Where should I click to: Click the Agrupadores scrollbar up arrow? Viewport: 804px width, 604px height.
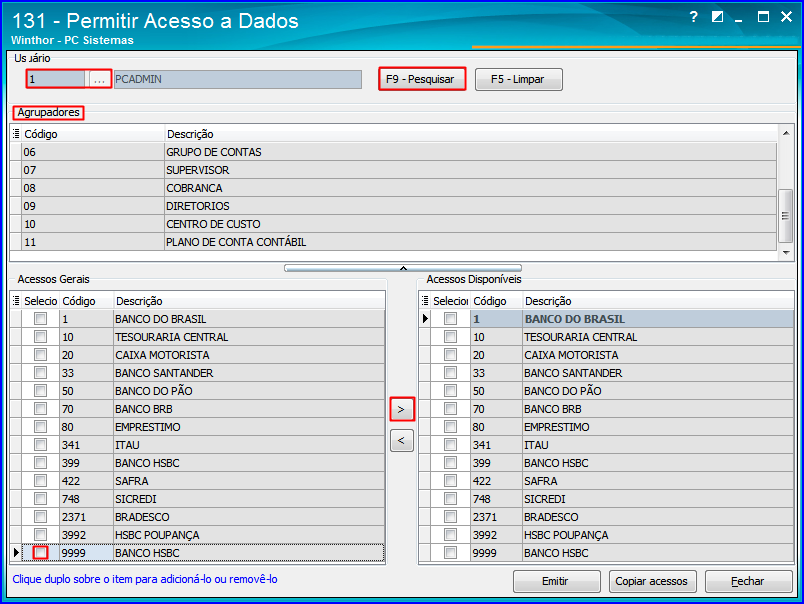(786, 133)
